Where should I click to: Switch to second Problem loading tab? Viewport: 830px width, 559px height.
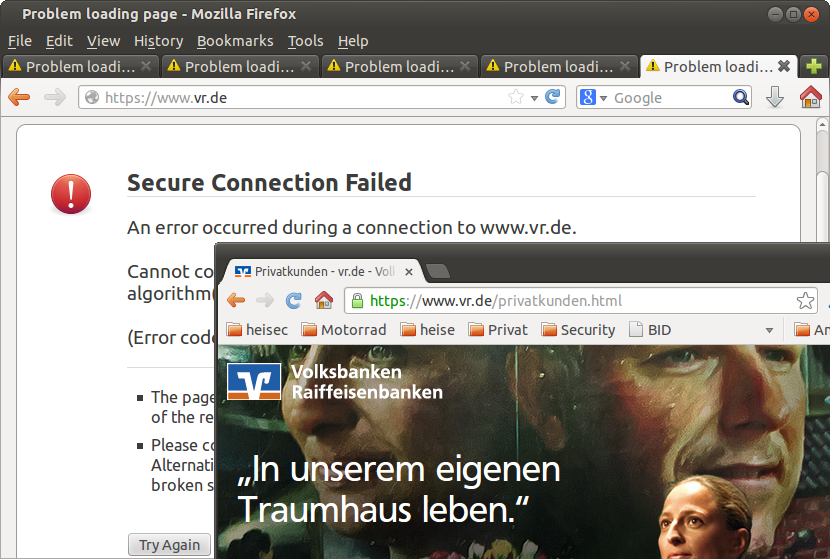pyautogui.click(x=239, y=66)
